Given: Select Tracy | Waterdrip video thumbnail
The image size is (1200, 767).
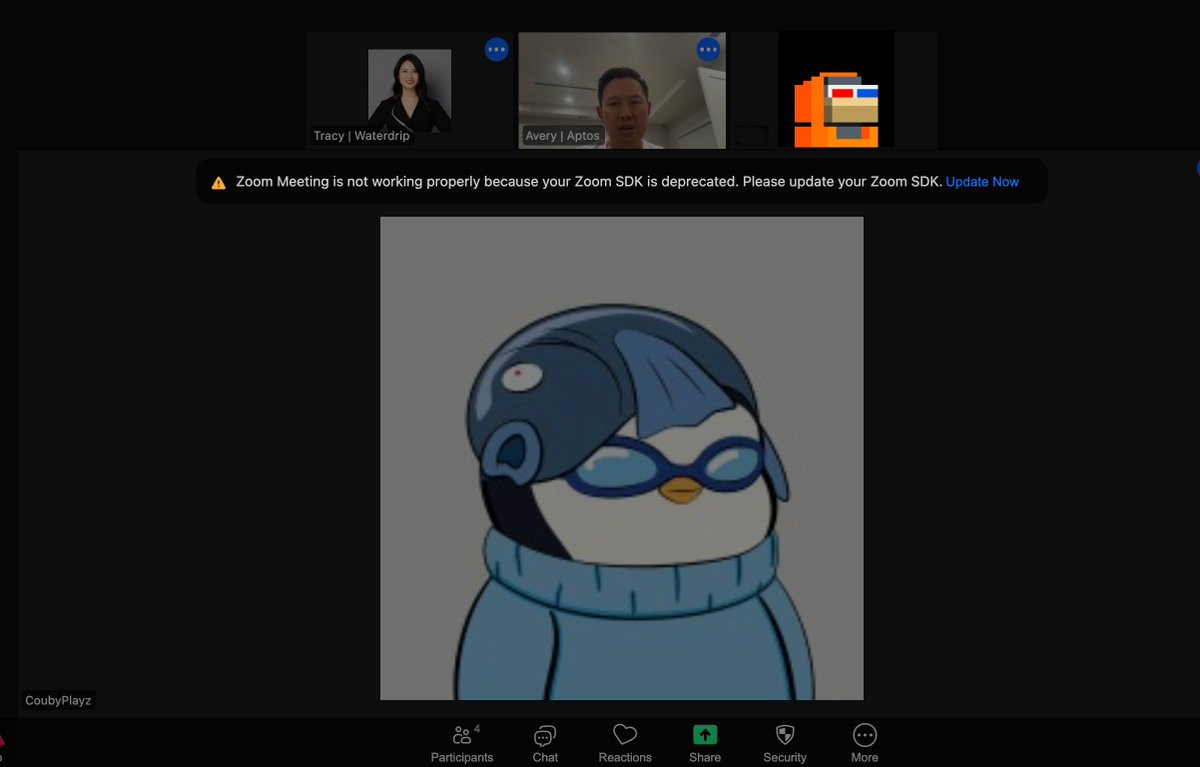Looking at the screenshot, I should click(410, 91).
